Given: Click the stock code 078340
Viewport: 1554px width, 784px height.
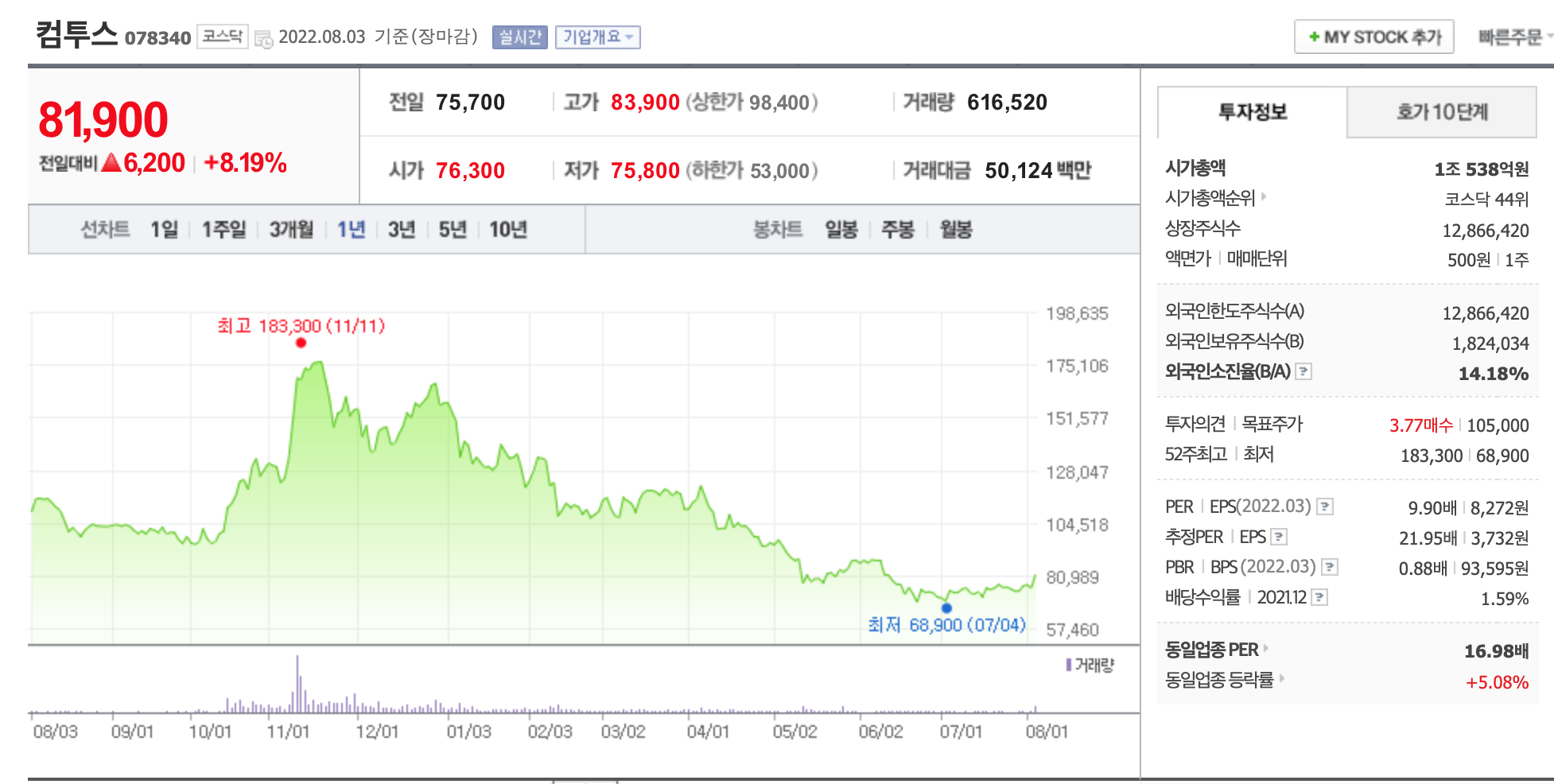Looking at the screenshot, I should (158, 38).
